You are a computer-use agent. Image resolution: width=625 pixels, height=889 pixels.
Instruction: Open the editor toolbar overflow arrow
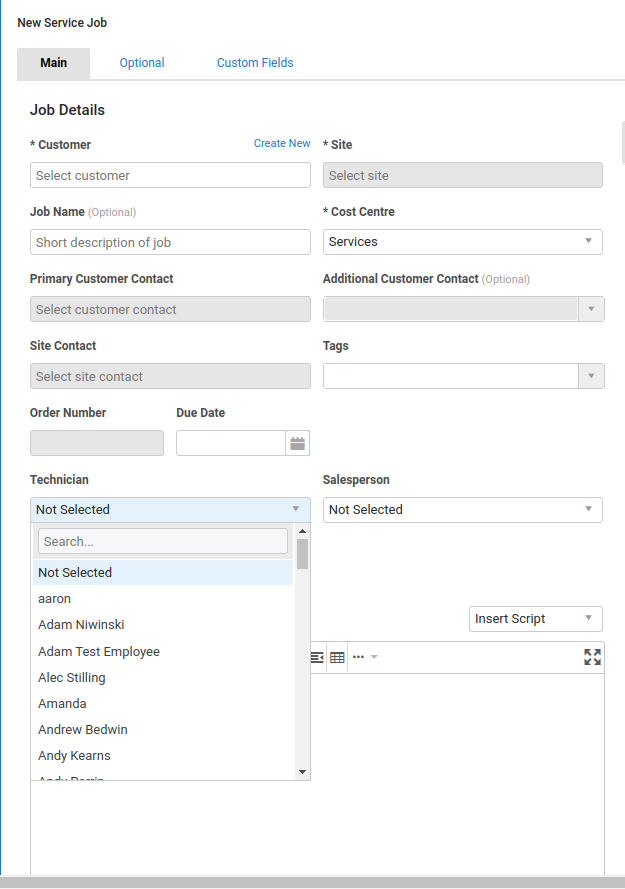point(374,657)
